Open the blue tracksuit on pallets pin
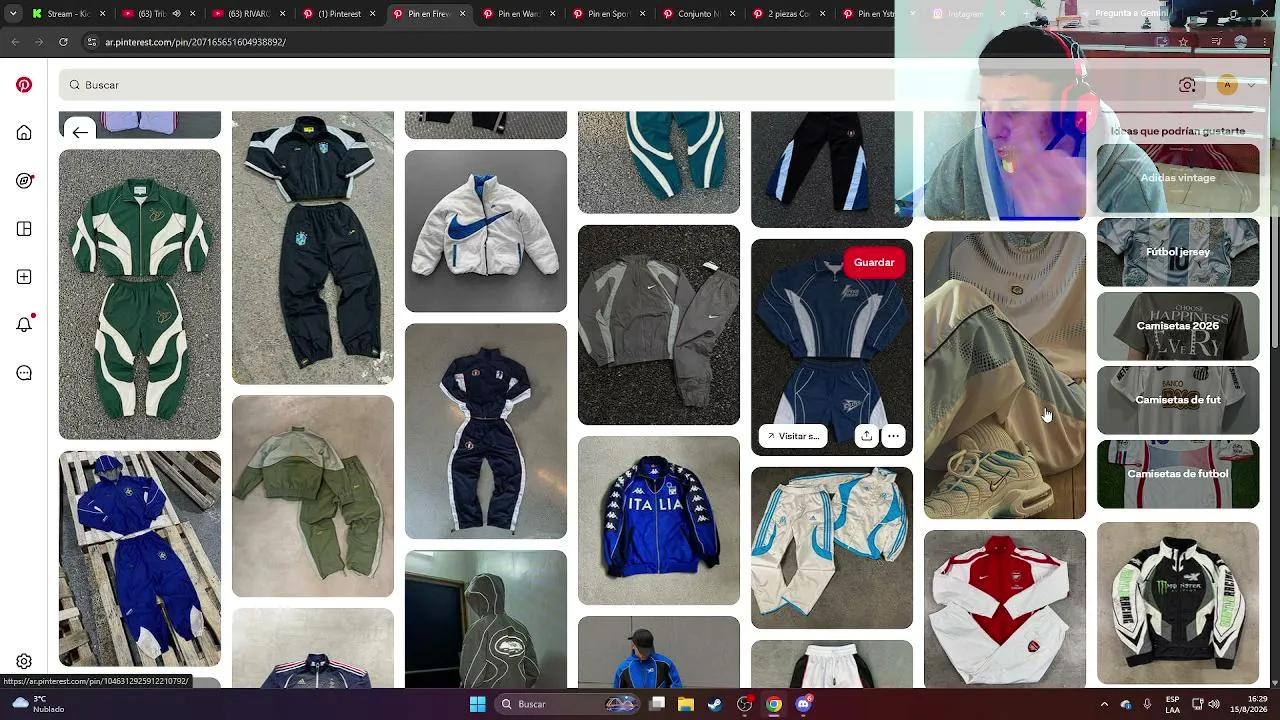 140,558
